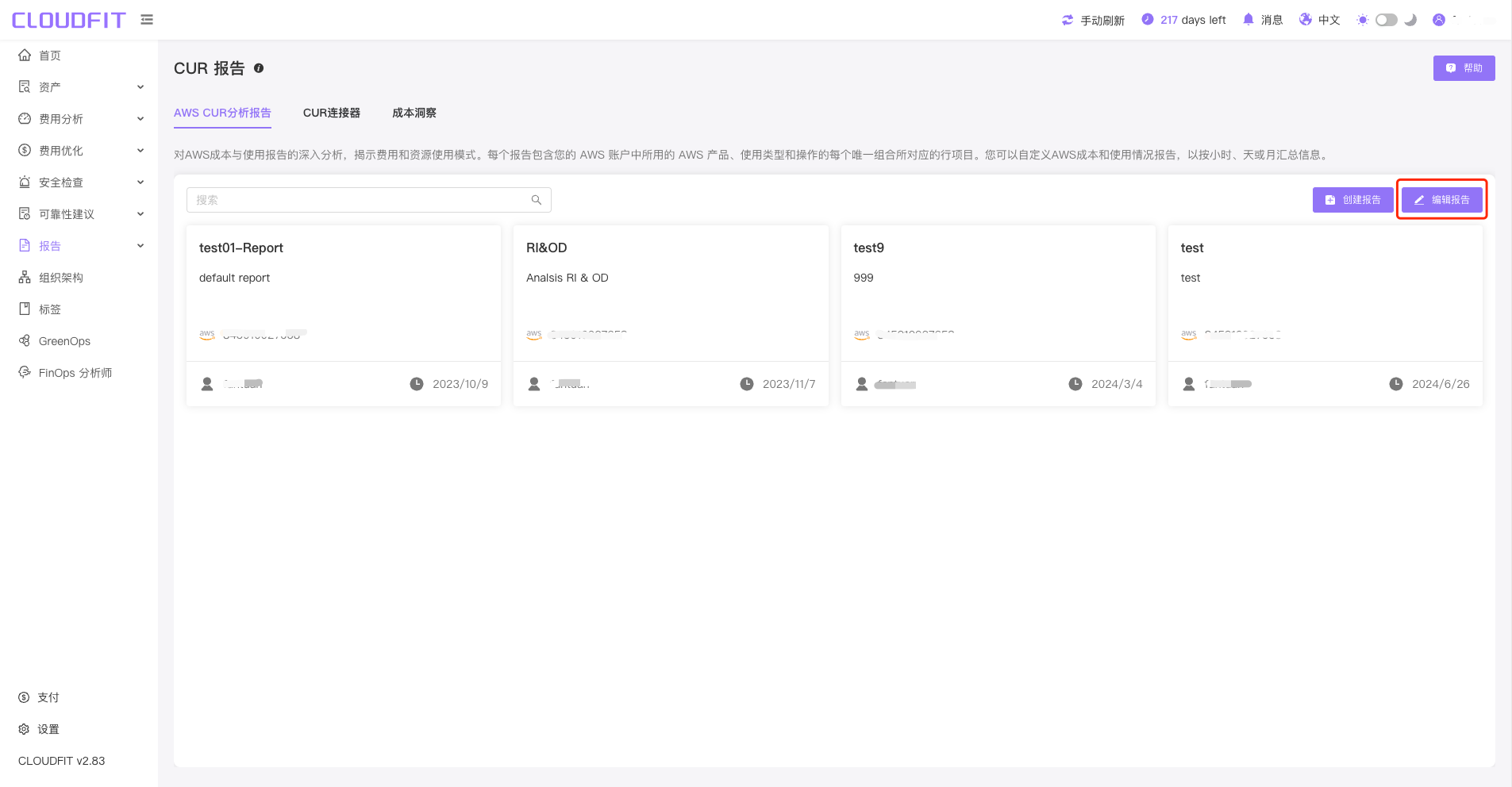
Task: Click the 2023/11/7 date
Action: (789, 384)
